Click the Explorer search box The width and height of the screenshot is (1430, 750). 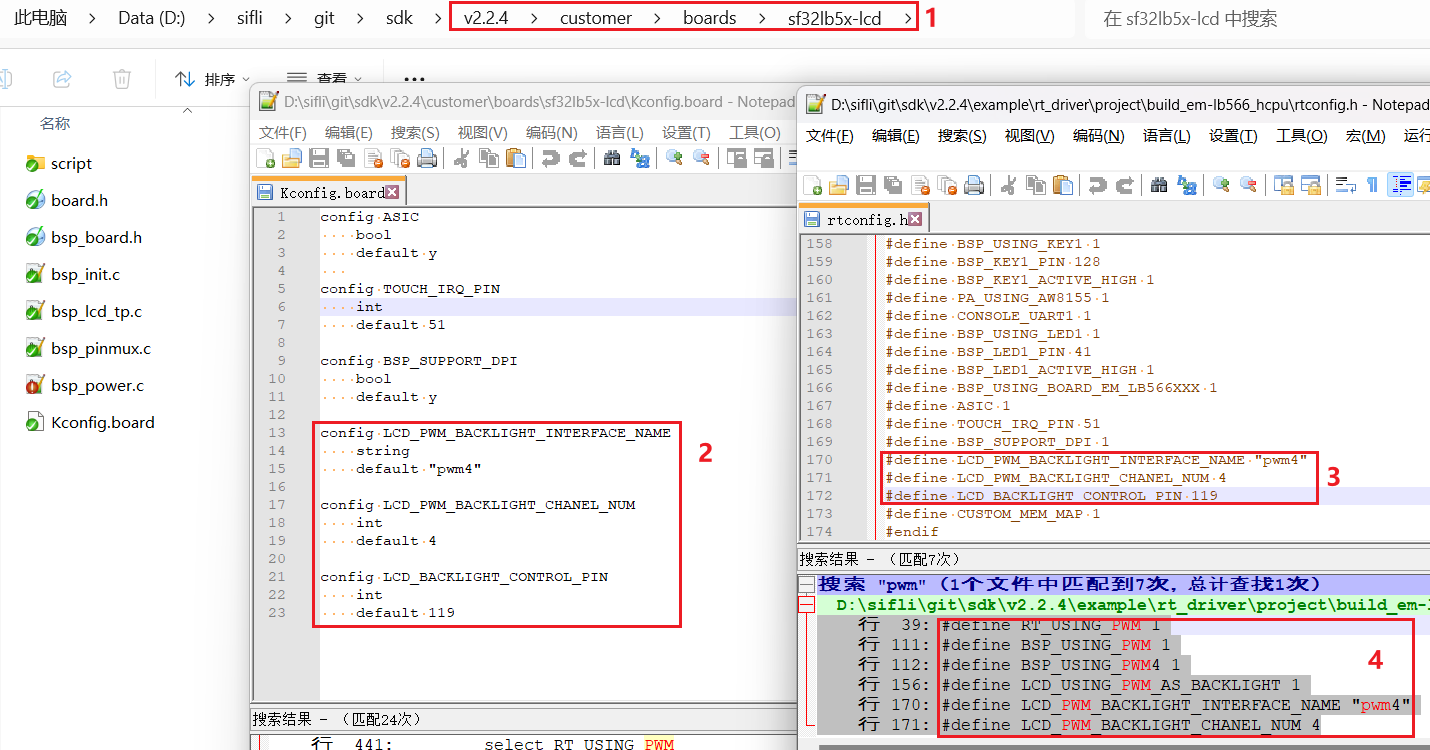(x=1257, y=18)
